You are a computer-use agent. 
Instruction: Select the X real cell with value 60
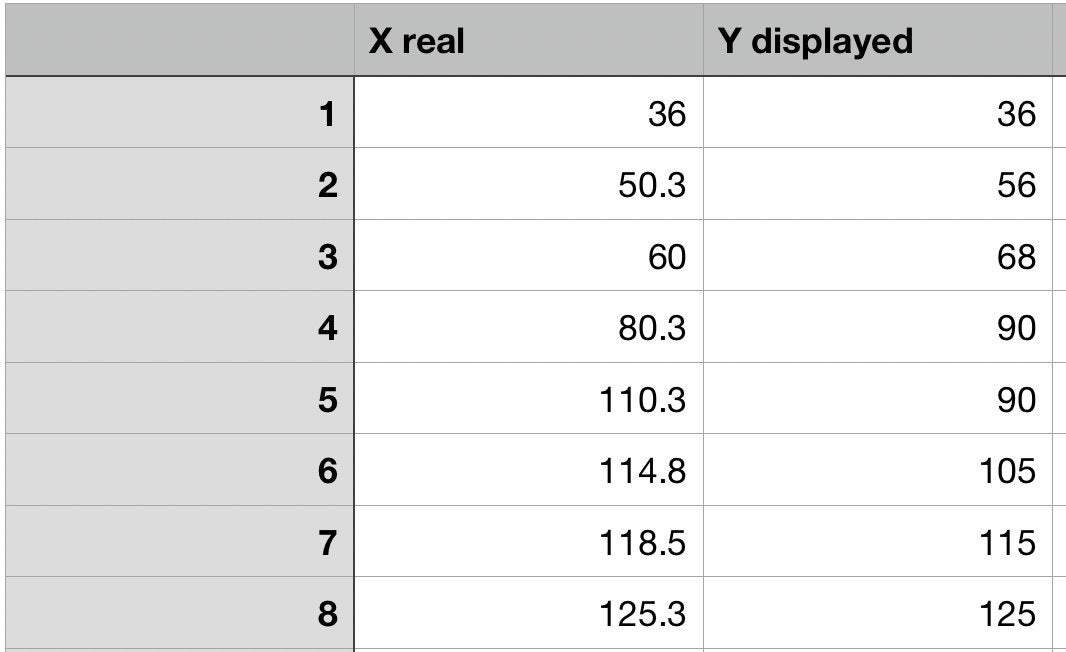[x=528, y=258]
